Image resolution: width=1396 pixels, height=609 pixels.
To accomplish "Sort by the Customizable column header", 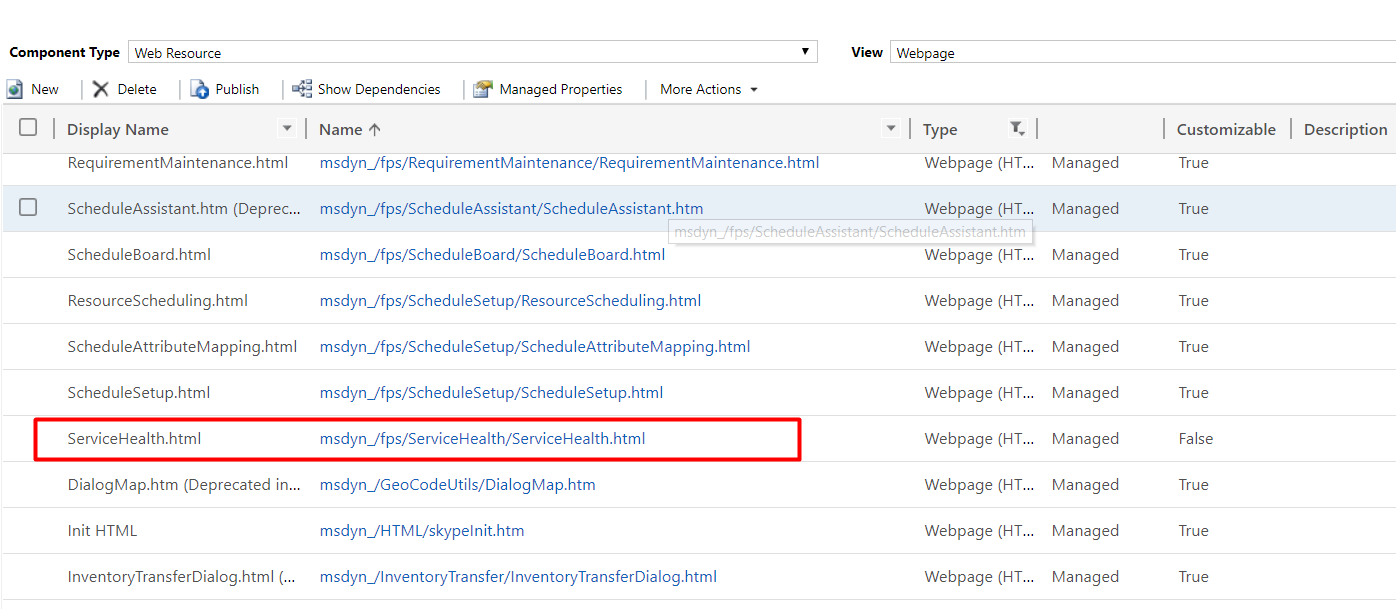I will point(1226,129).
